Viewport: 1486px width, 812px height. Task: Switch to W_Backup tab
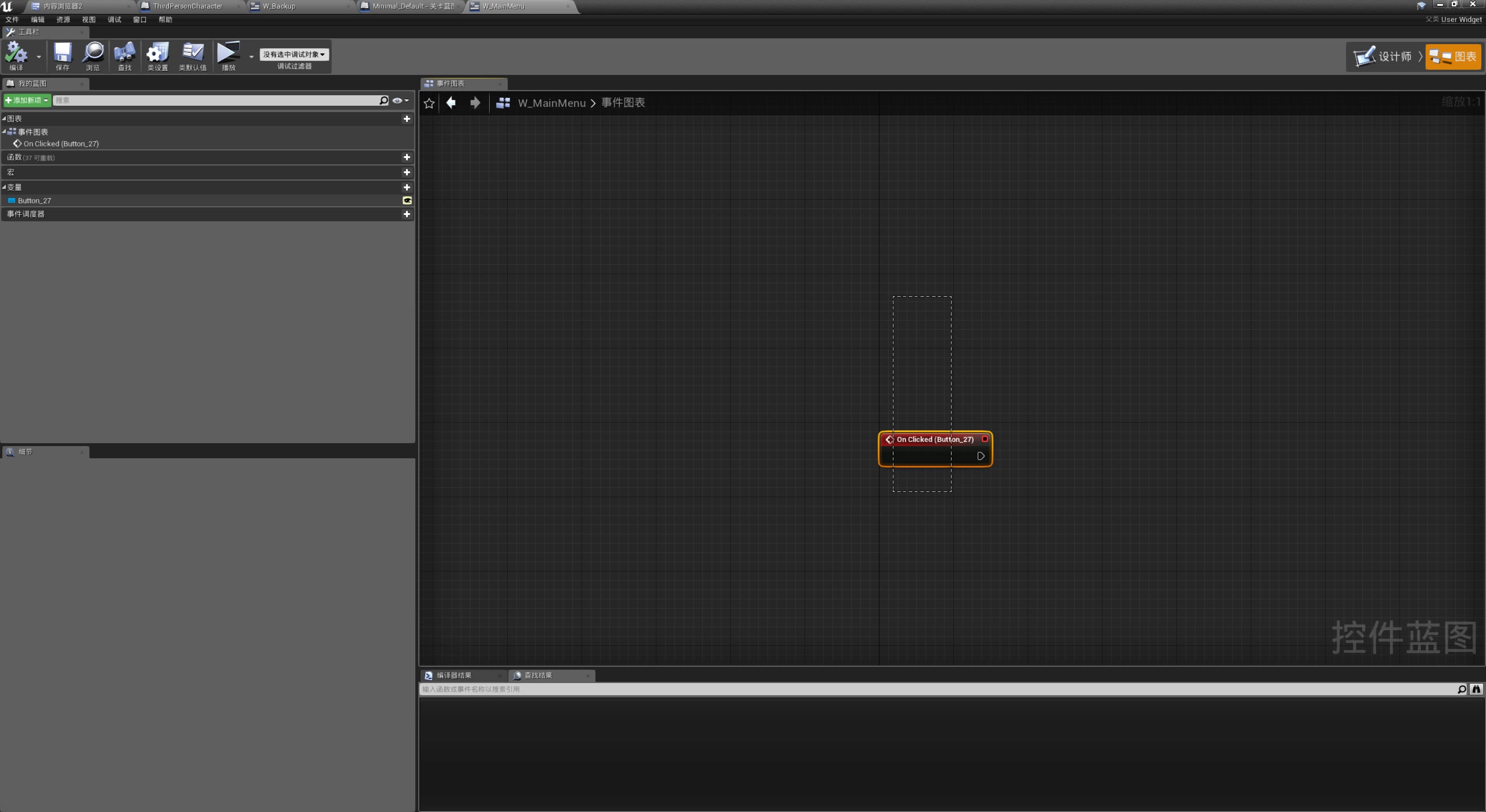(279, 6)
